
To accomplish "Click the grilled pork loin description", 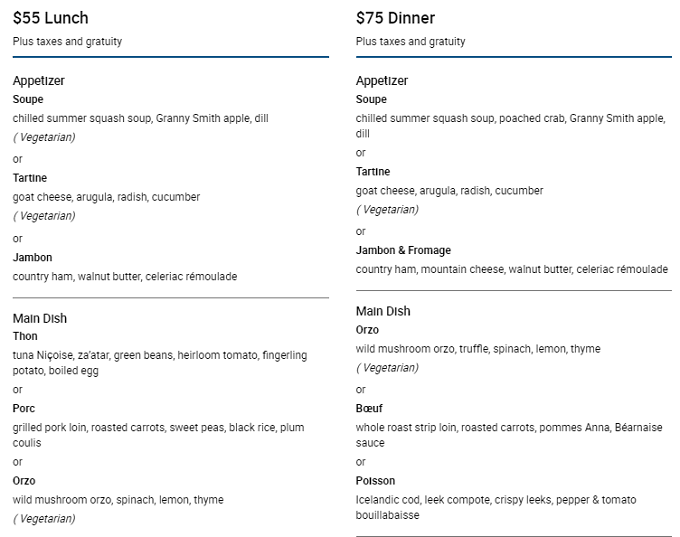I will [x=158, y=435].
